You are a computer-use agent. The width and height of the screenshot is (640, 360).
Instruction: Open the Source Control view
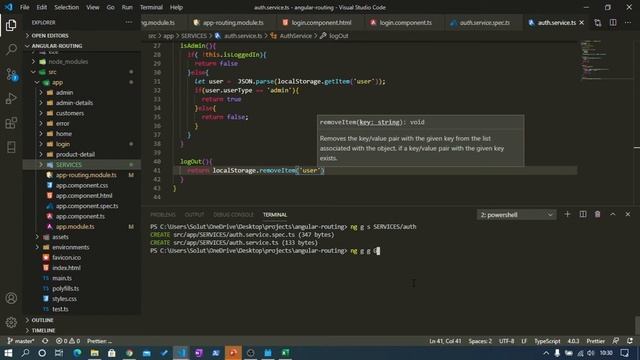11,74
